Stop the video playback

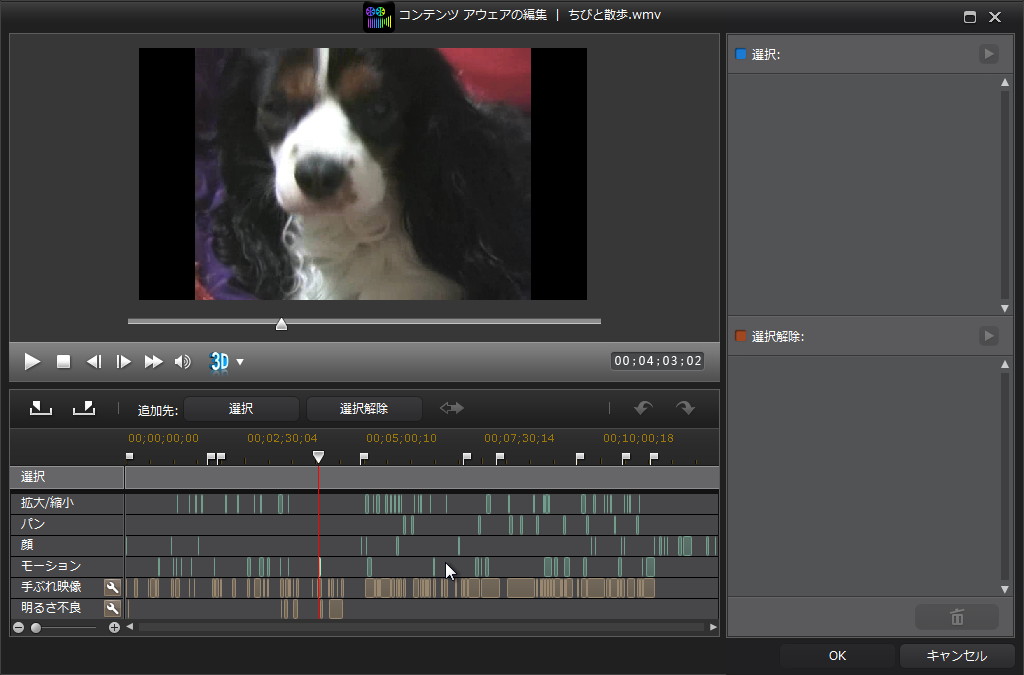(63, 362)
